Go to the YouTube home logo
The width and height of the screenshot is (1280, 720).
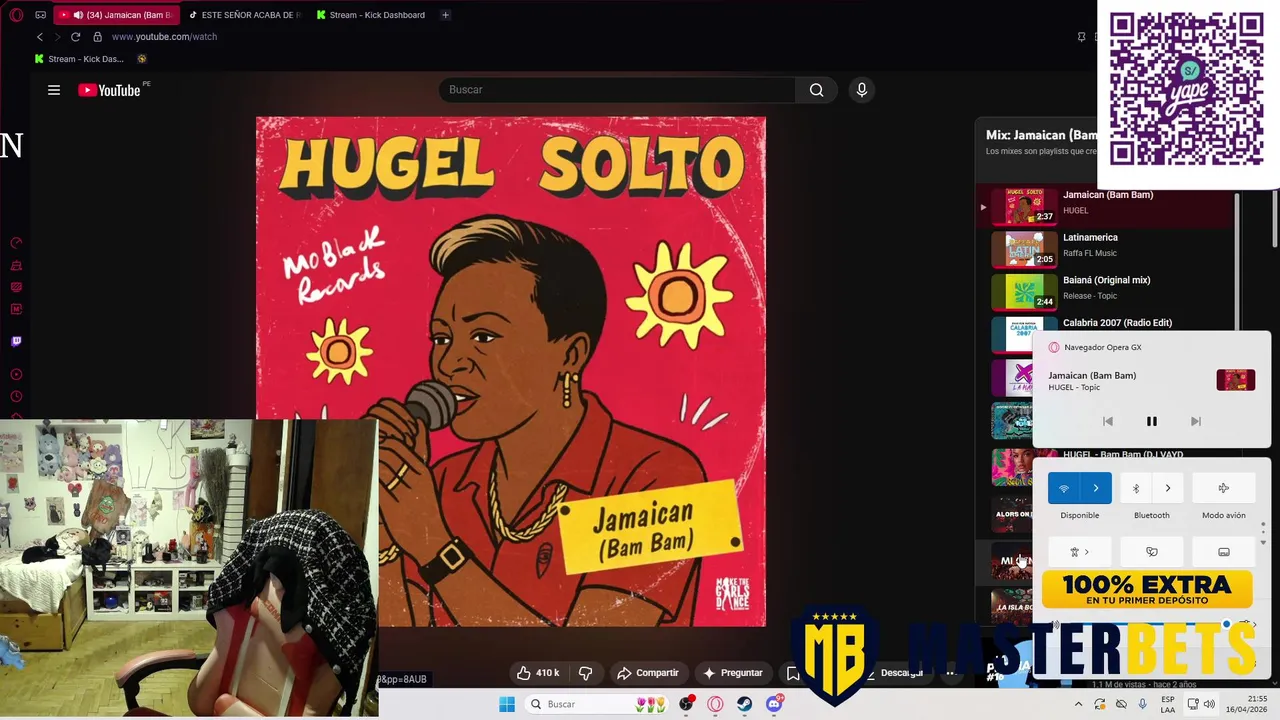109,90
